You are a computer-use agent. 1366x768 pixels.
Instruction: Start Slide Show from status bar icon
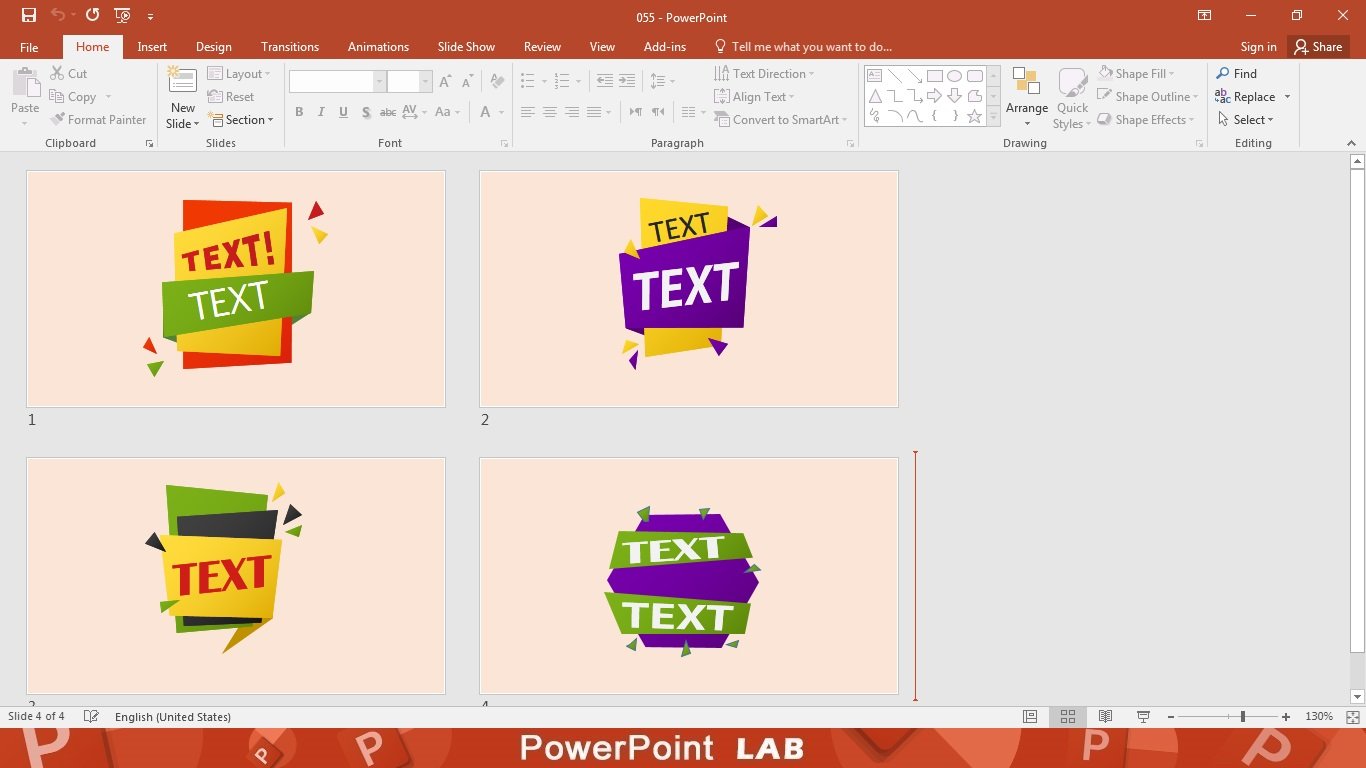click(1143, 717)
